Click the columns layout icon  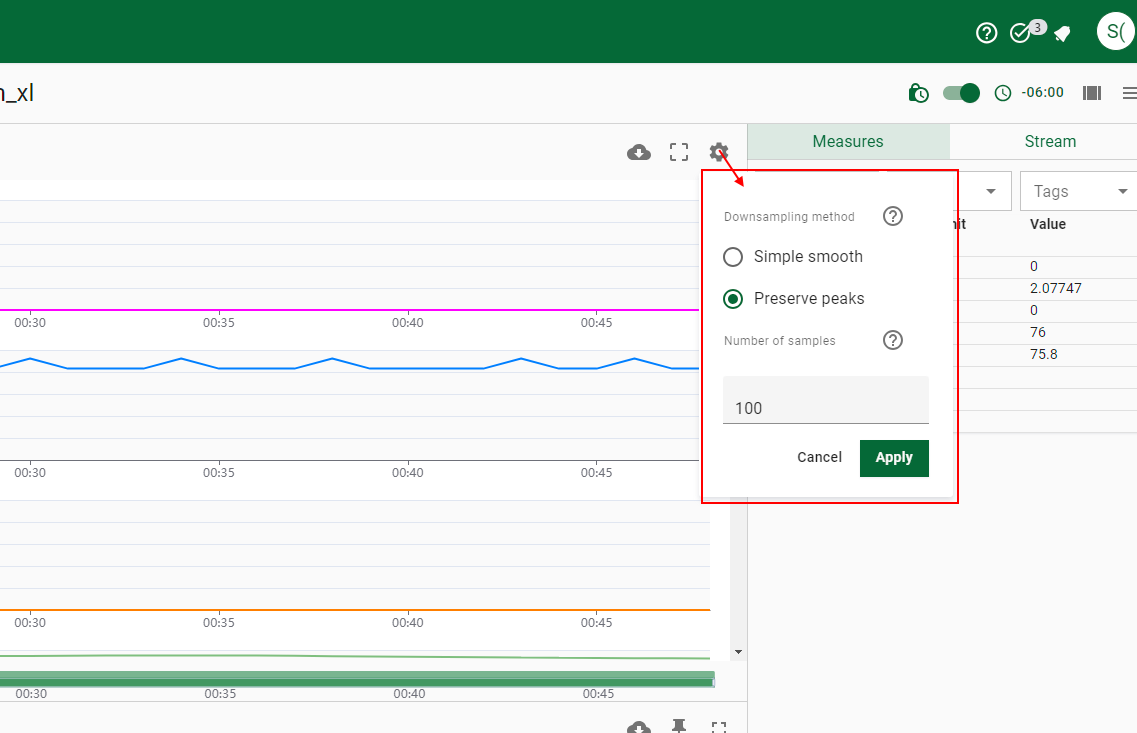click(x=1091, y=93)
